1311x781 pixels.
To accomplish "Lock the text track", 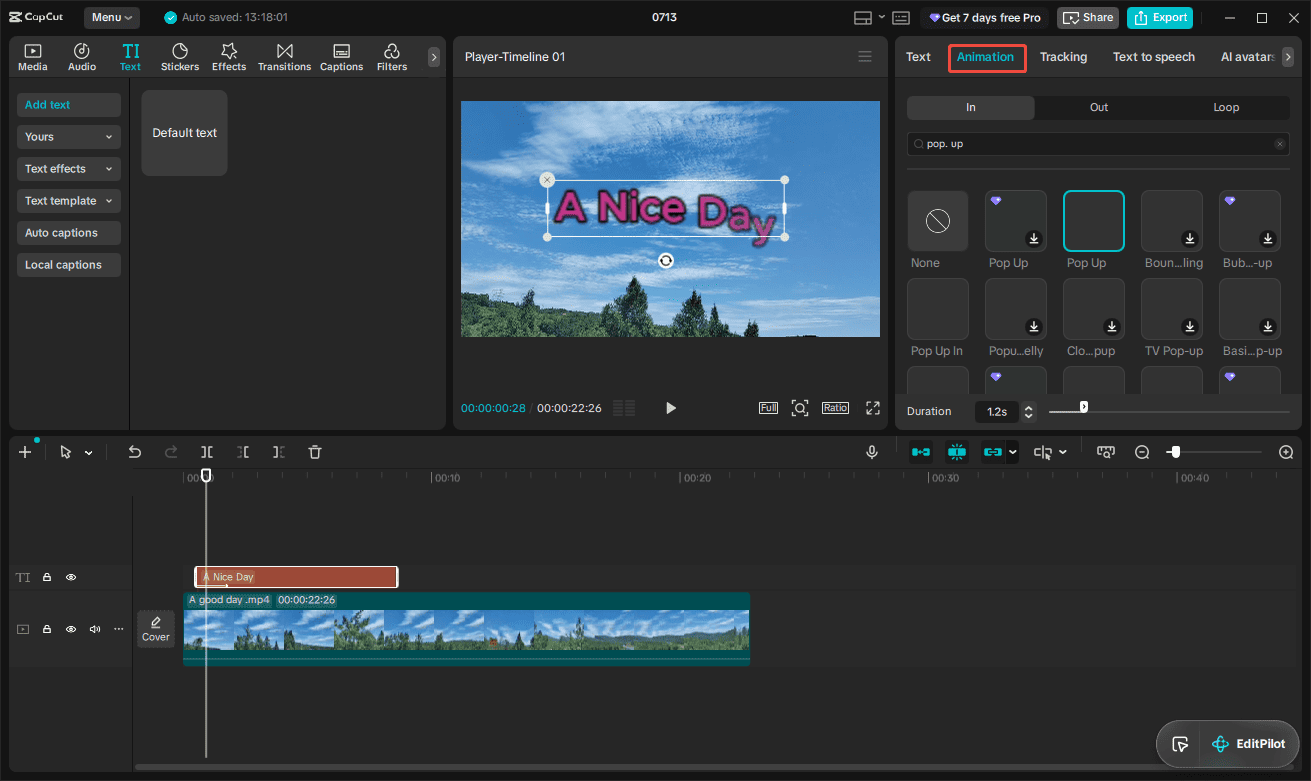I will click(46, 577).
